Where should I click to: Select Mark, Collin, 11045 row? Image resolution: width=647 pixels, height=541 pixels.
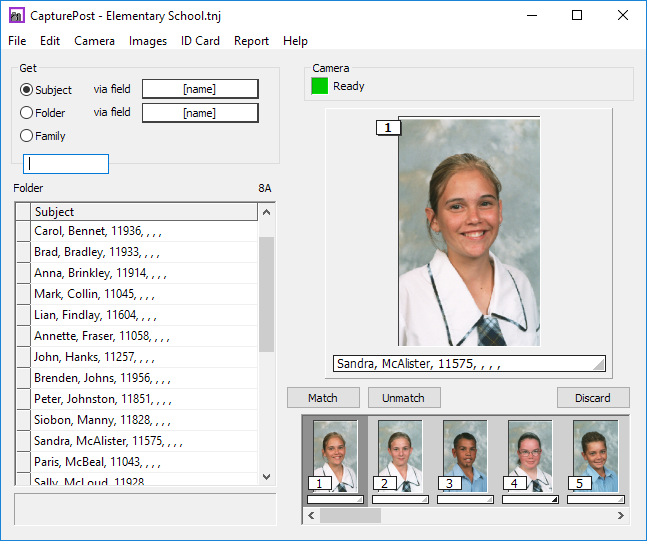click(x=144, y=294)
